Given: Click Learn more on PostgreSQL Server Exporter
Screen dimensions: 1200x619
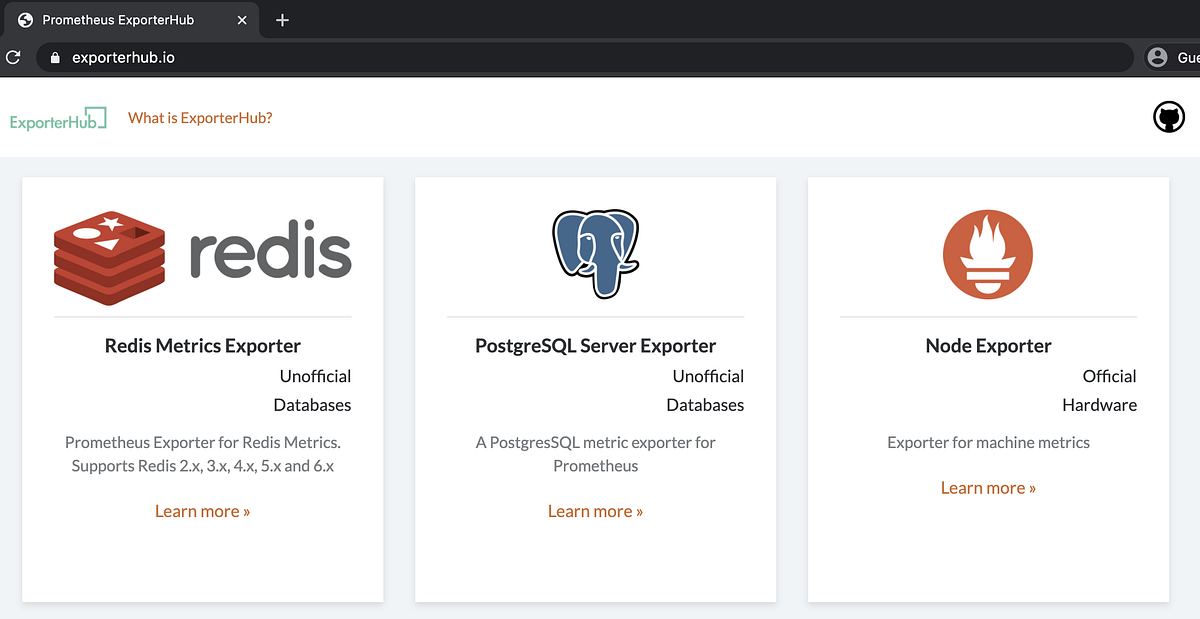Looking at the screenshot, I should tap(595, 510).
